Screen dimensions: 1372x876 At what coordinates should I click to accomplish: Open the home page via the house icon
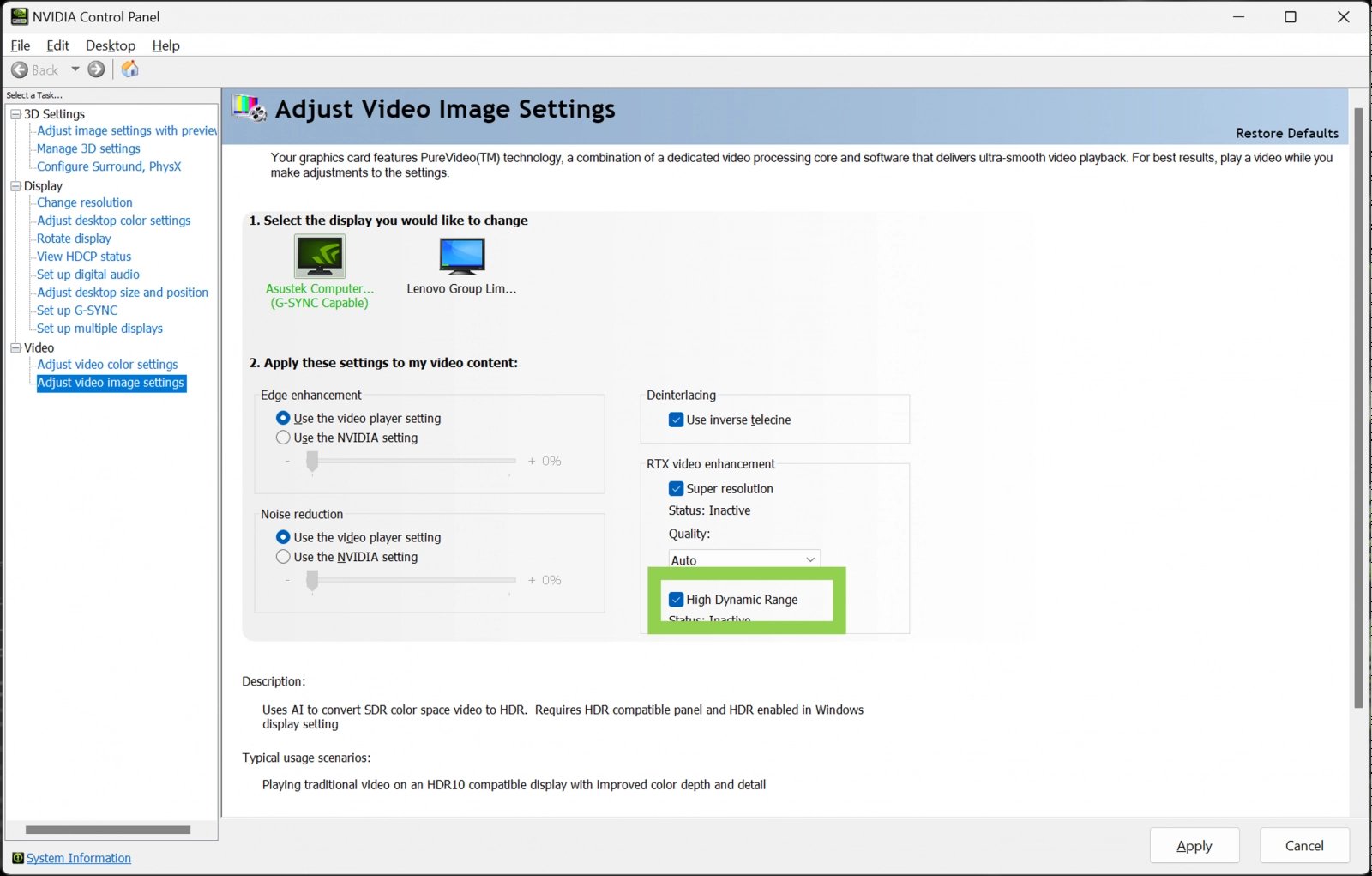pos(129,69)
